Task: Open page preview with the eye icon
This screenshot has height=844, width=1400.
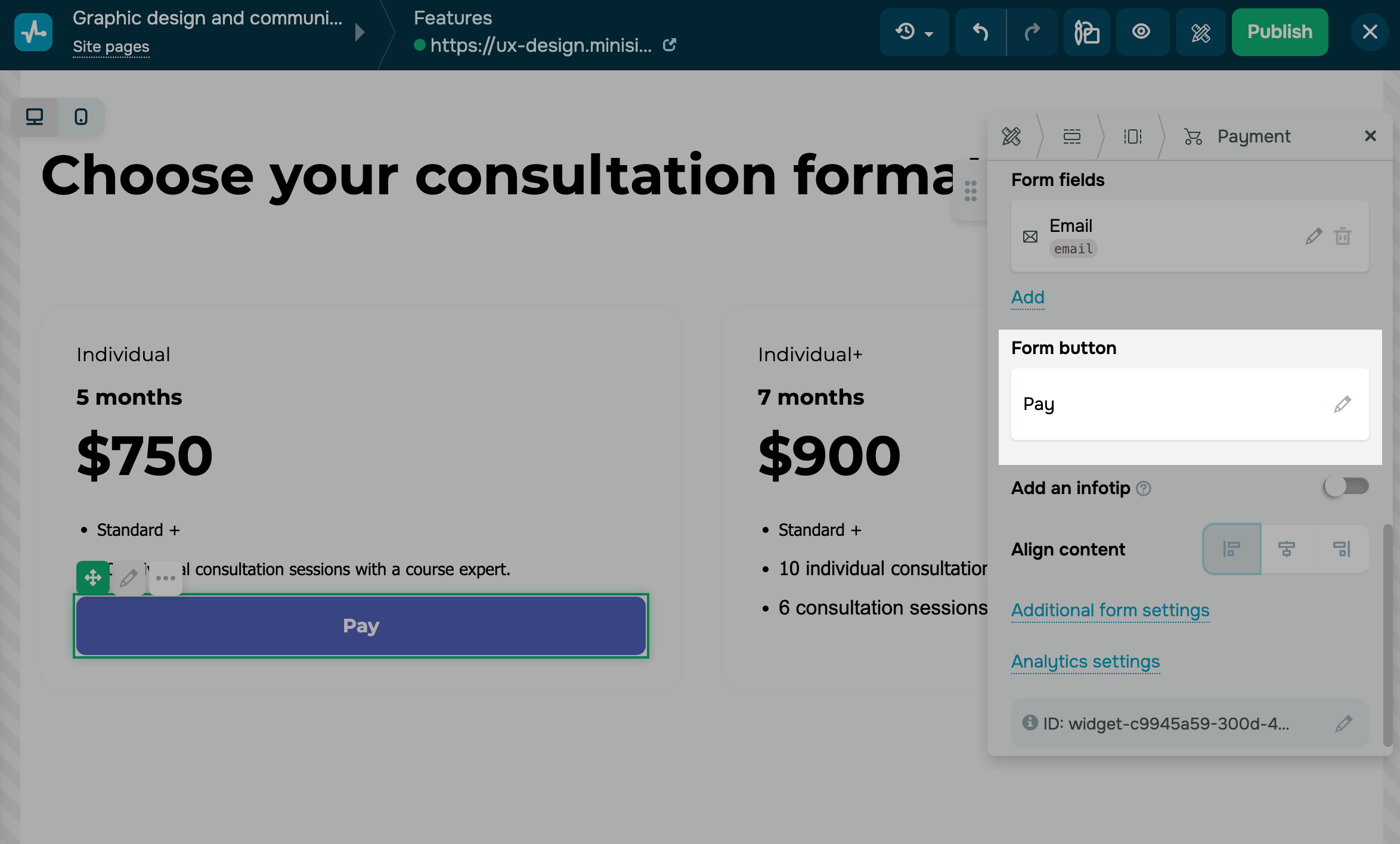Action: pyautogui.click(x=1141, y=32)
